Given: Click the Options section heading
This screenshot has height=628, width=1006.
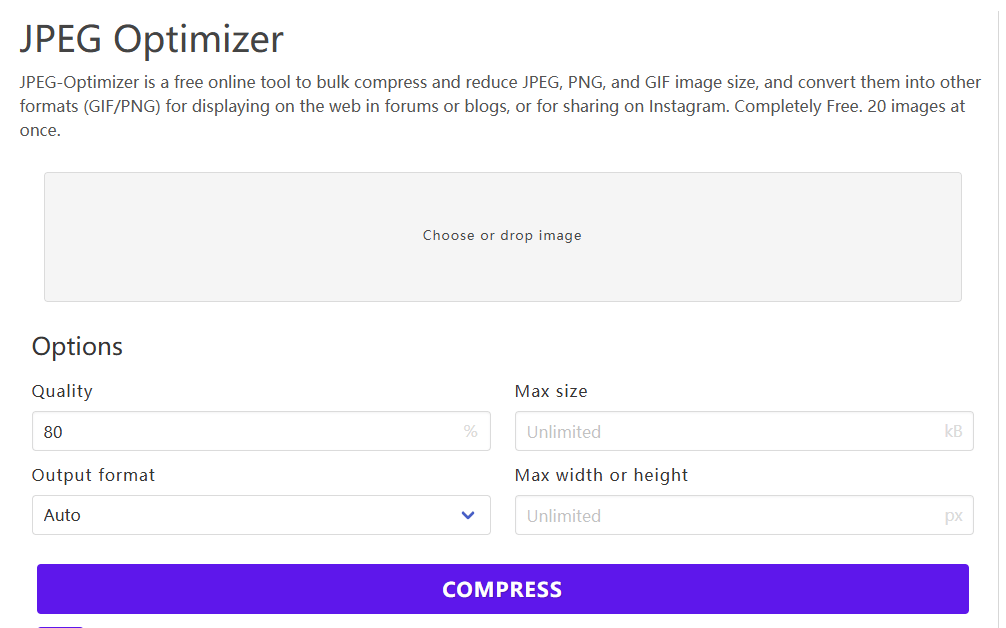Looking at the screenshot, I should pyautogui.click(x=77, y=346).
